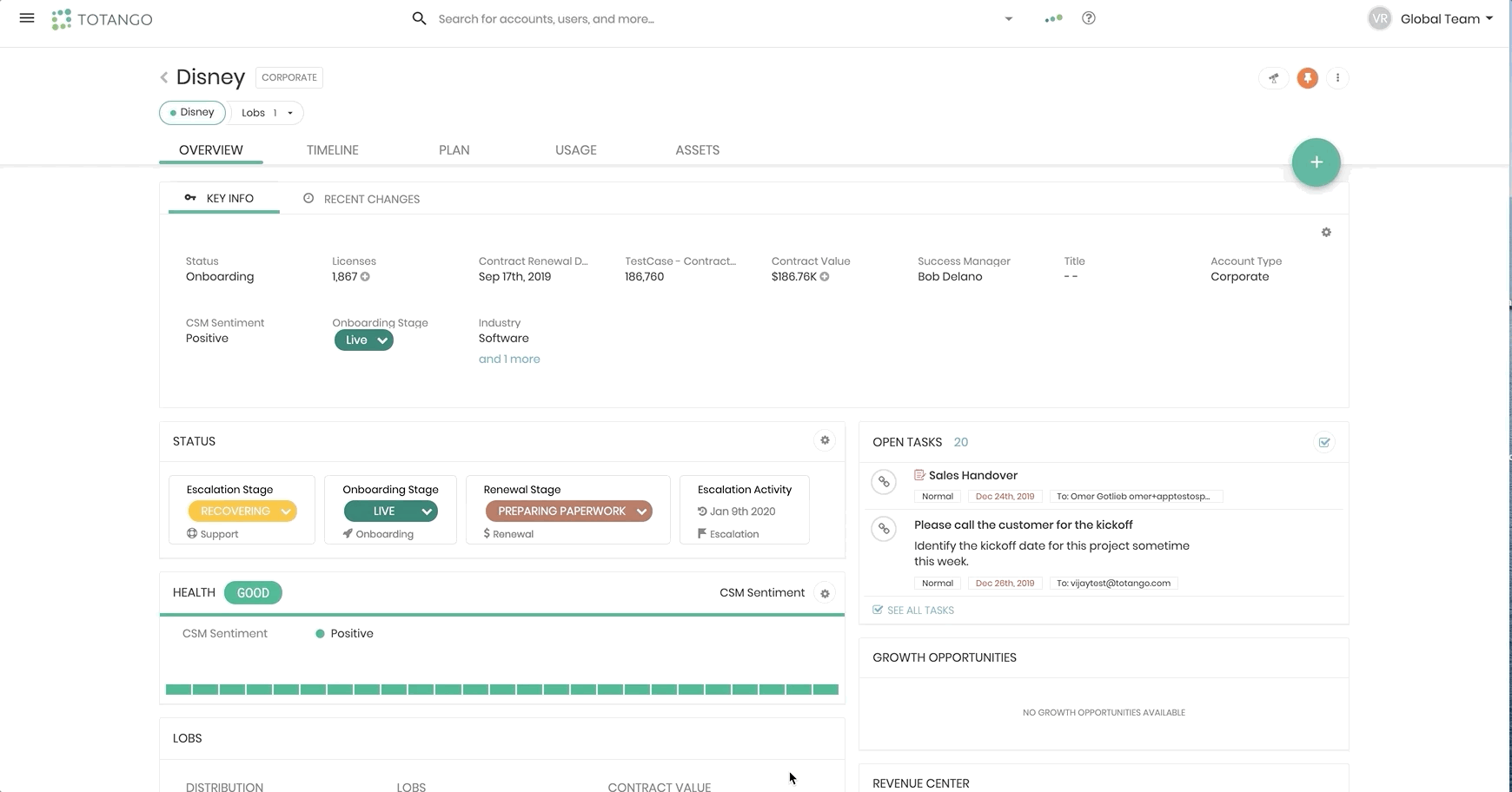
Task: Click the Open Tasks checkmark icon
Action: pos(1324,442)
